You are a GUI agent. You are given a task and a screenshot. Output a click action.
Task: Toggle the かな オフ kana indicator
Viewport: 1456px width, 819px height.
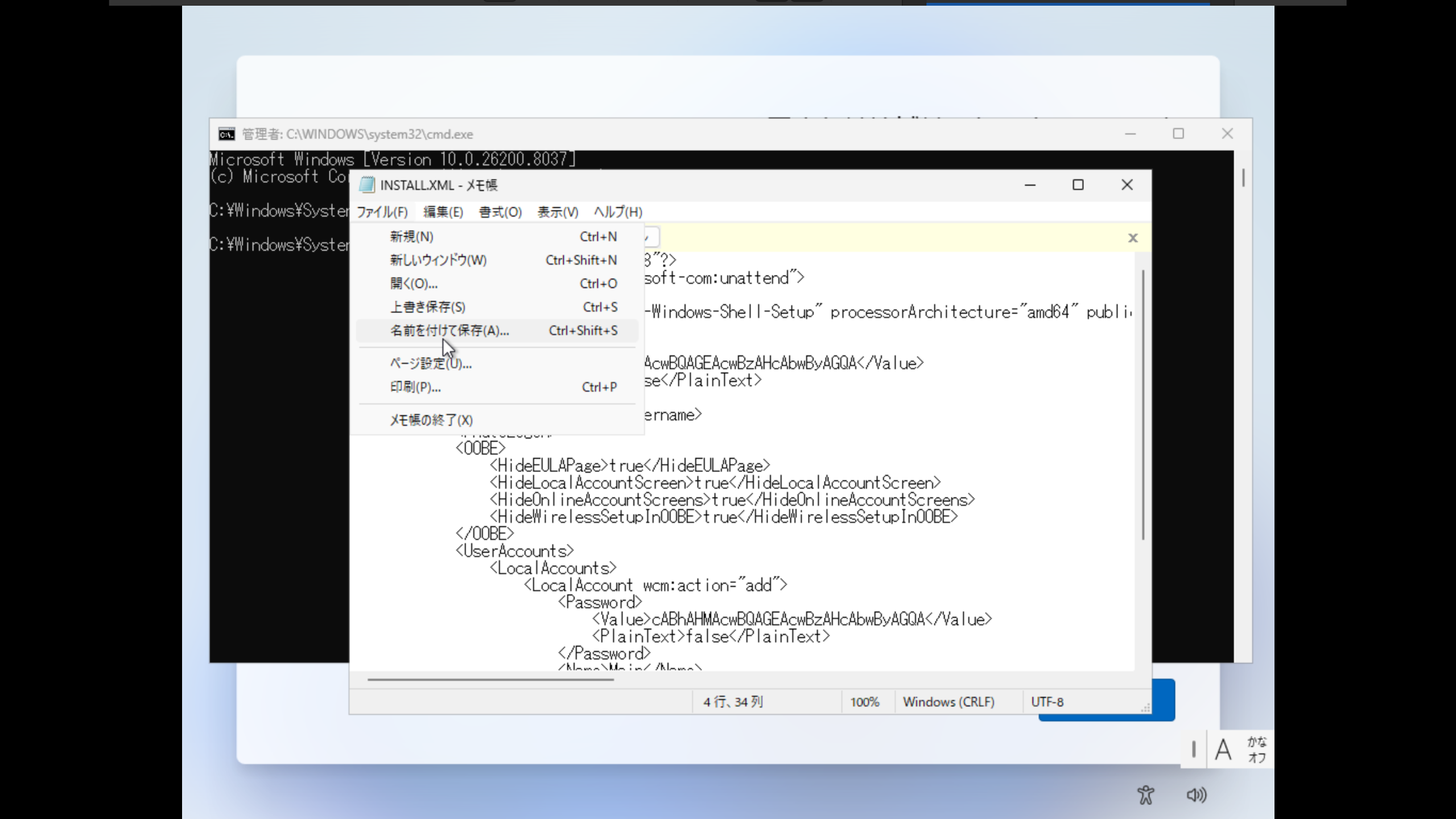pyautogui.click(x=1257, y=750)
